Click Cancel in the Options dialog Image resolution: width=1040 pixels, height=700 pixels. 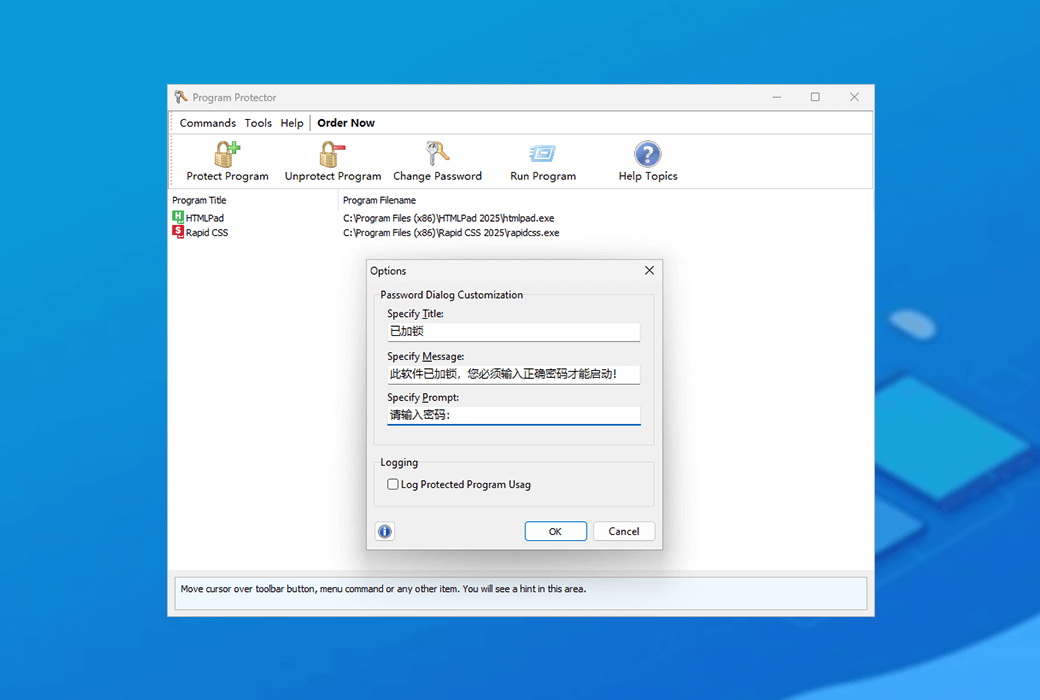click(623, 531)
